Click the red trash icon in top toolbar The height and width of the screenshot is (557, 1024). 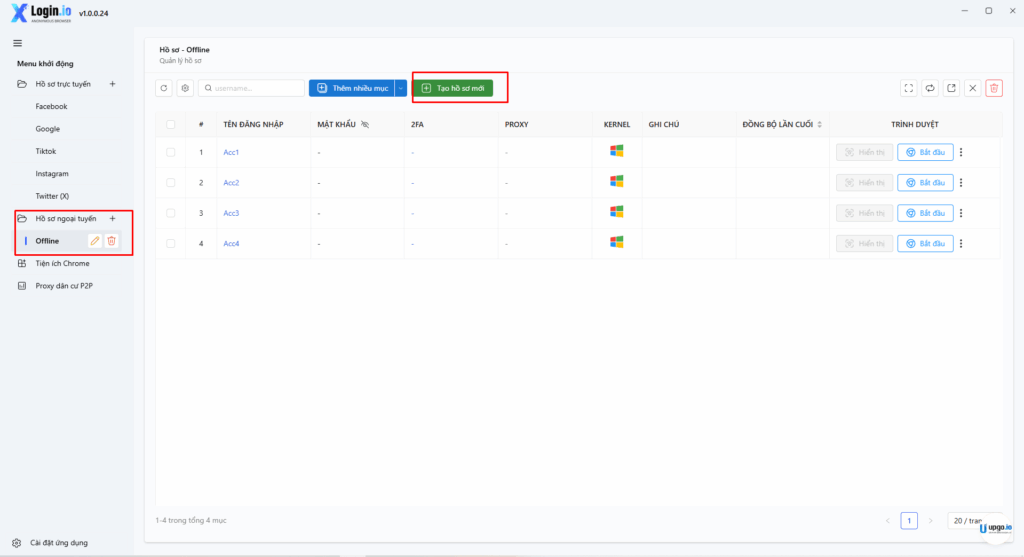click(994, 88)
